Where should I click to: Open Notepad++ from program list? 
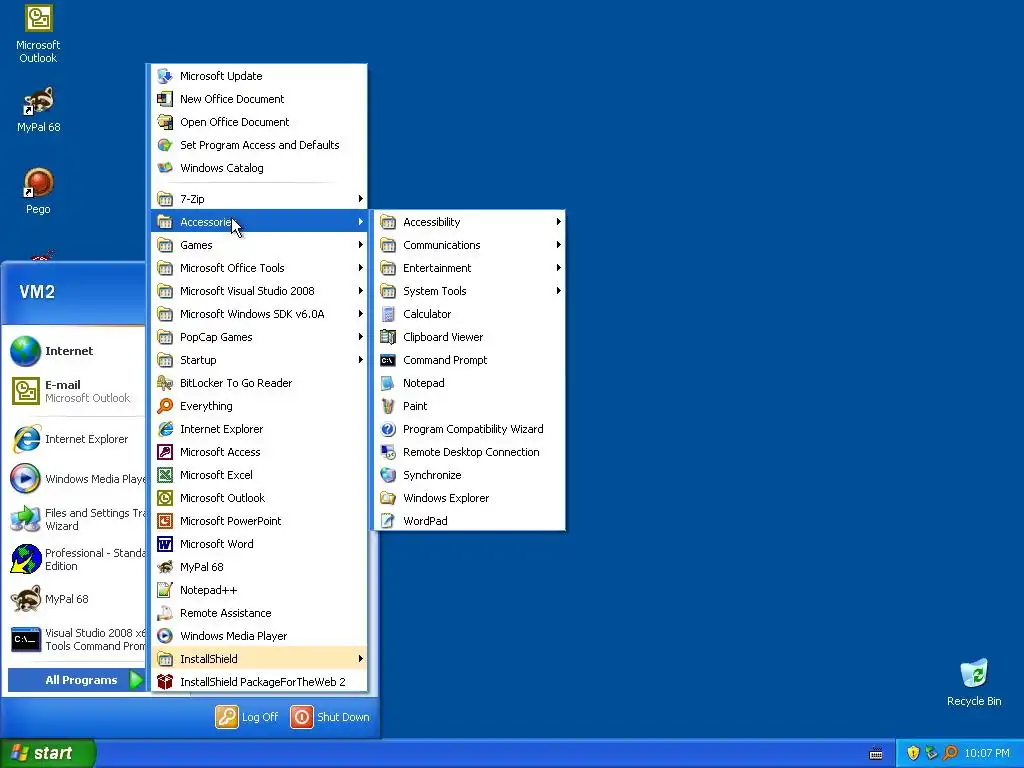coord(259,590)
